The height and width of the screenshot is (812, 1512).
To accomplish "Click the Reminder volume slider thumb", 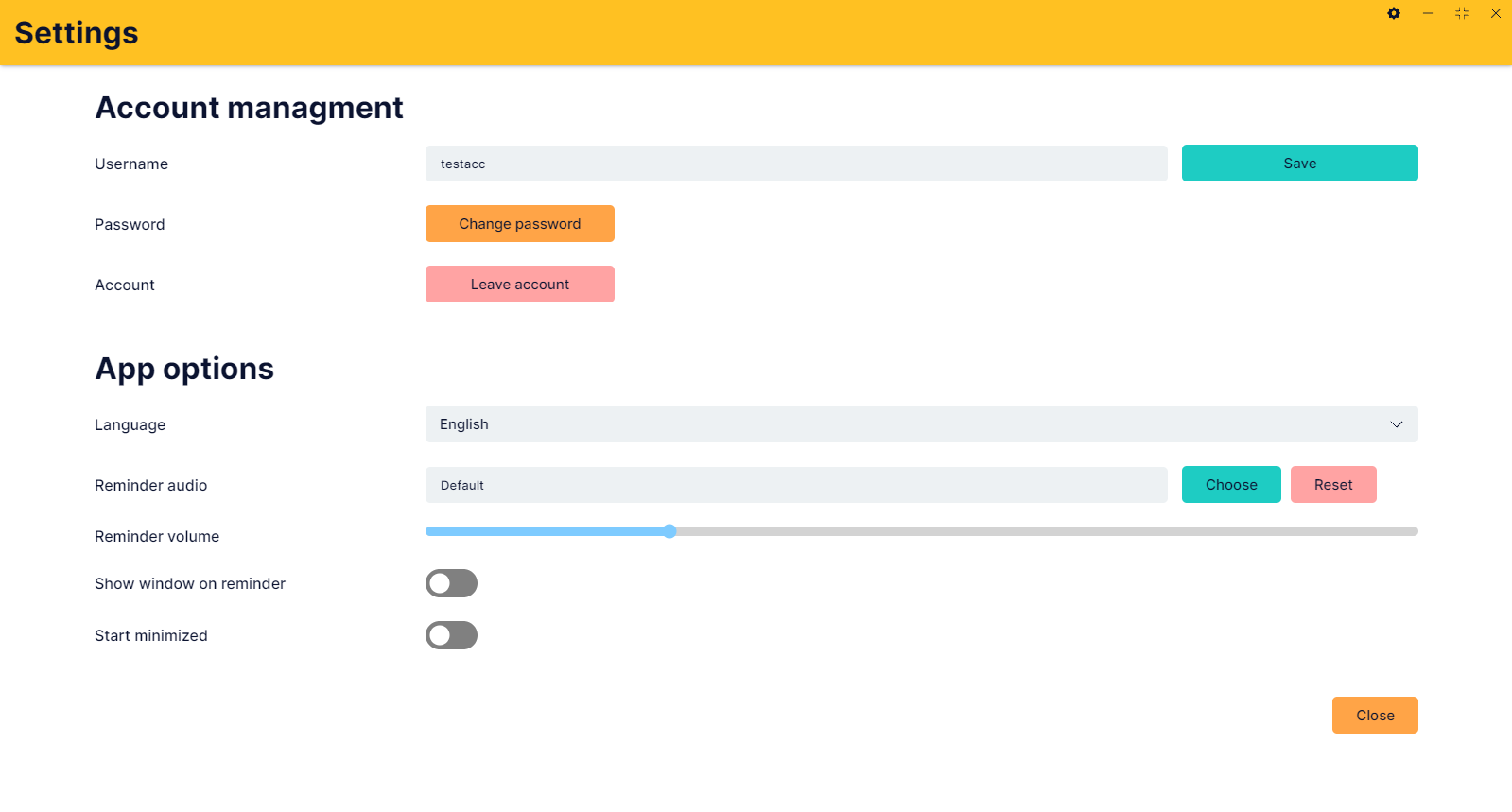I will pos(669,531).
